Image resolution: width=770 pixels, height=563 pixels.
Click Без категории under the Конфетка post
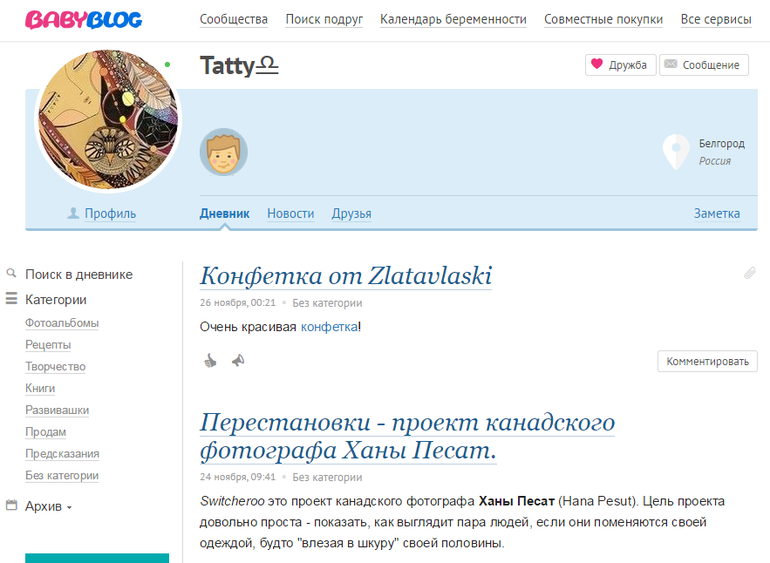(x=328, y=303)
